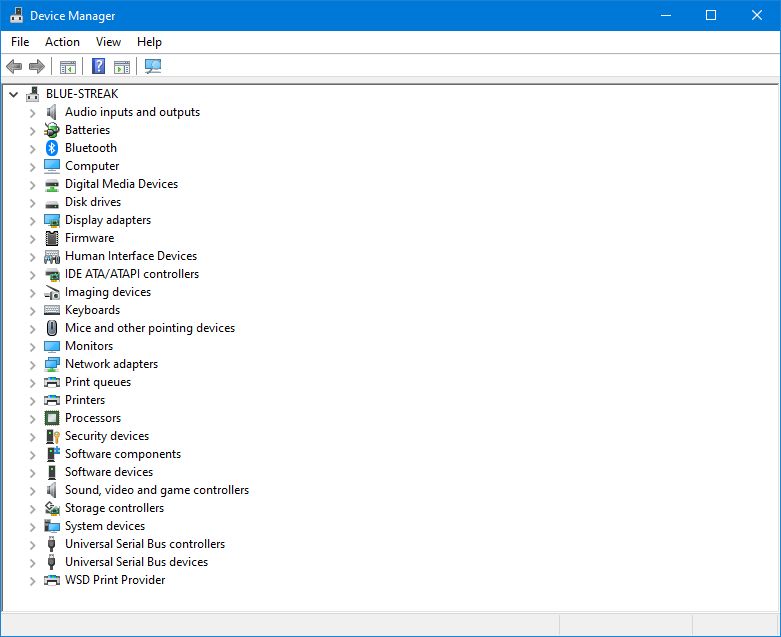Screen dimensions: 781x637
Task: Click the Imaging devices camera icon
Action: (x=52, y=292)
